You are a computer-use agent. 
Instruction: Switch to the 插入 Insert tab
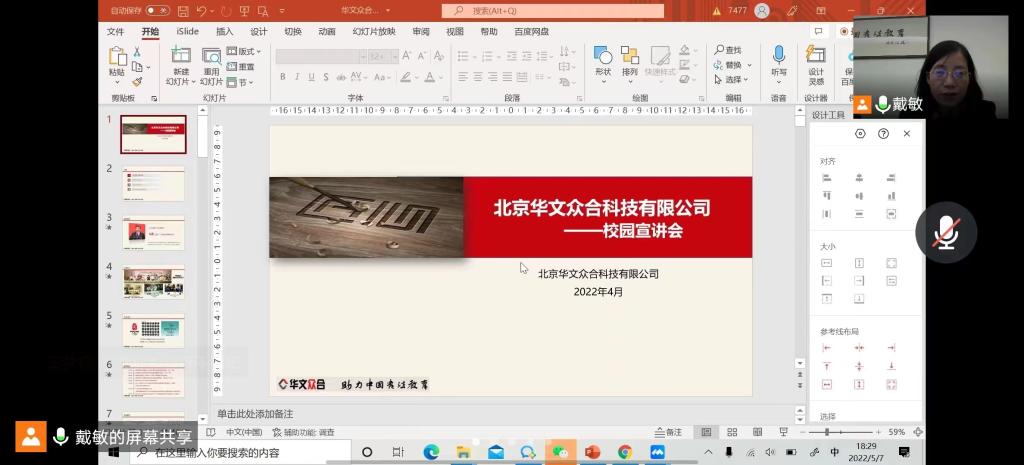click(225, 31)
